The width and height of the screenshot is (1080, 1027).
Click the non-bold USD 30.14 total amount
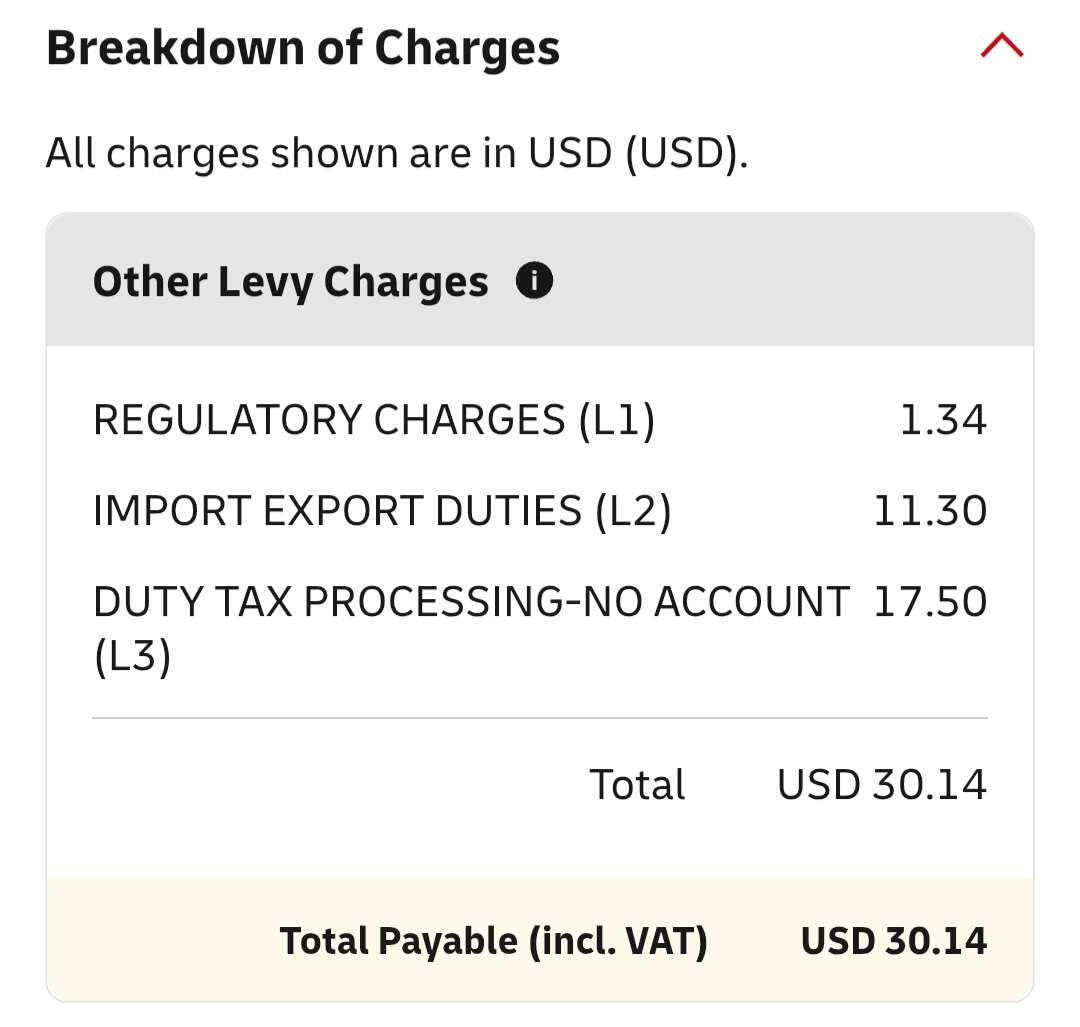881,785
